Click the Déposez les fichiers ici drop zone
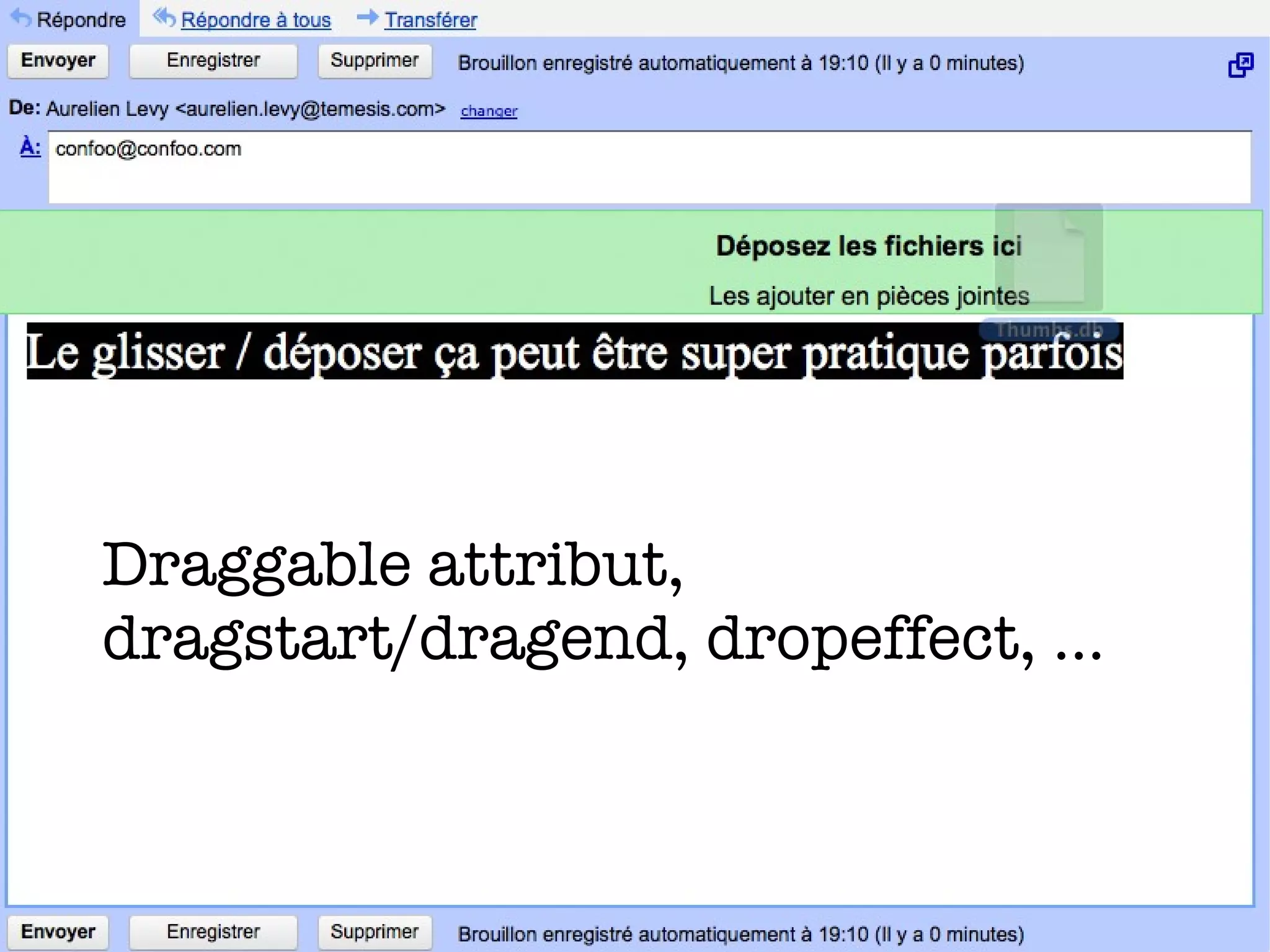Screen dimensions: 1270x952 [x=631, y=262]
